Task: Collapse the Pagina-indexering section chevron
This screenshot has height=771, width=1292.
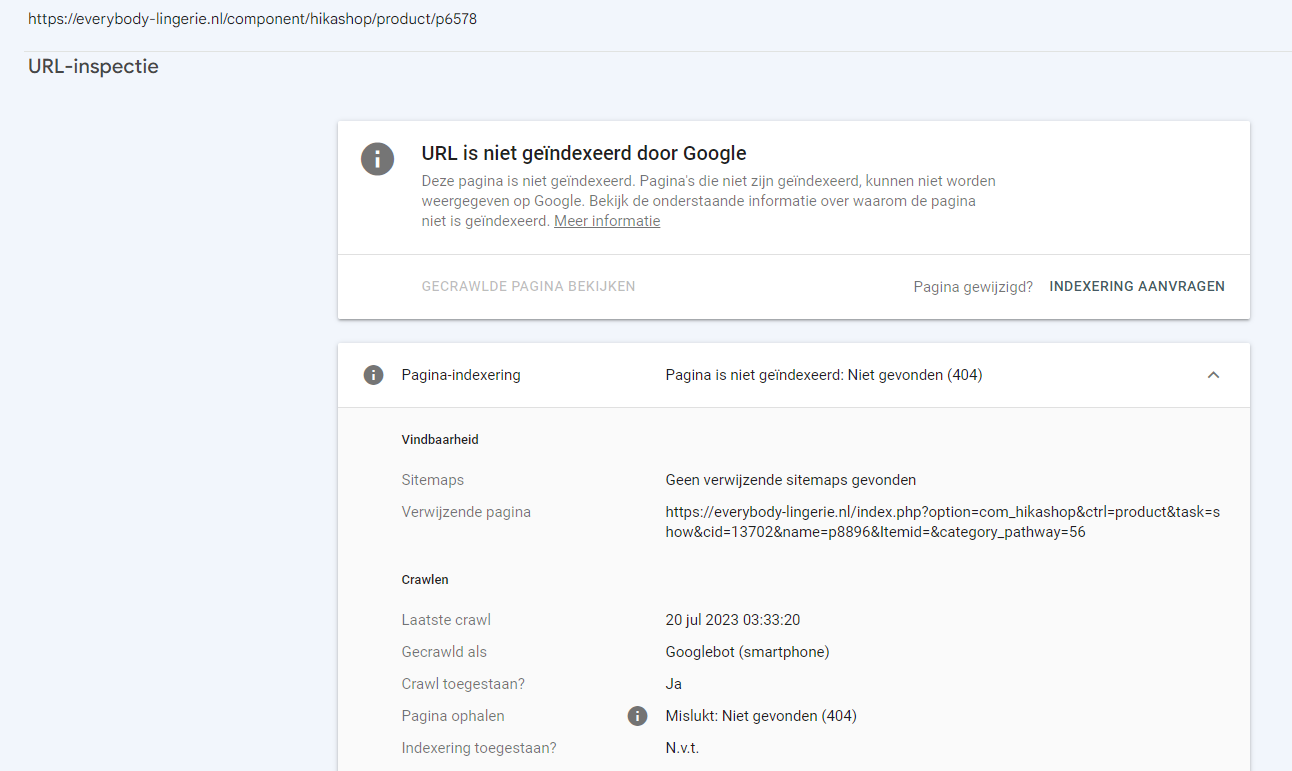Action: [1213, 375]
